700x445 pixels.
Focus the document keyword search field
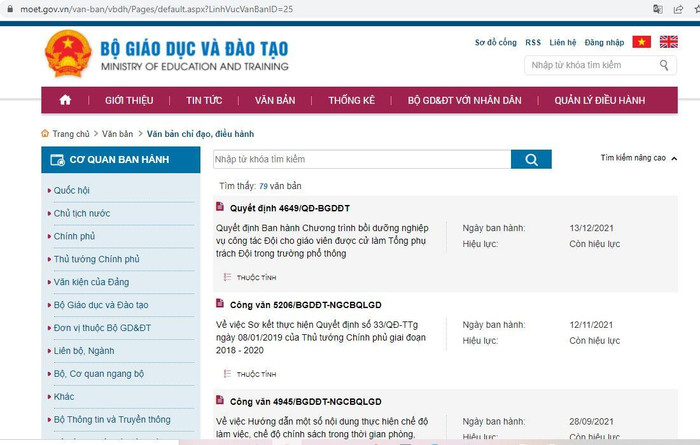click(362, 159)
